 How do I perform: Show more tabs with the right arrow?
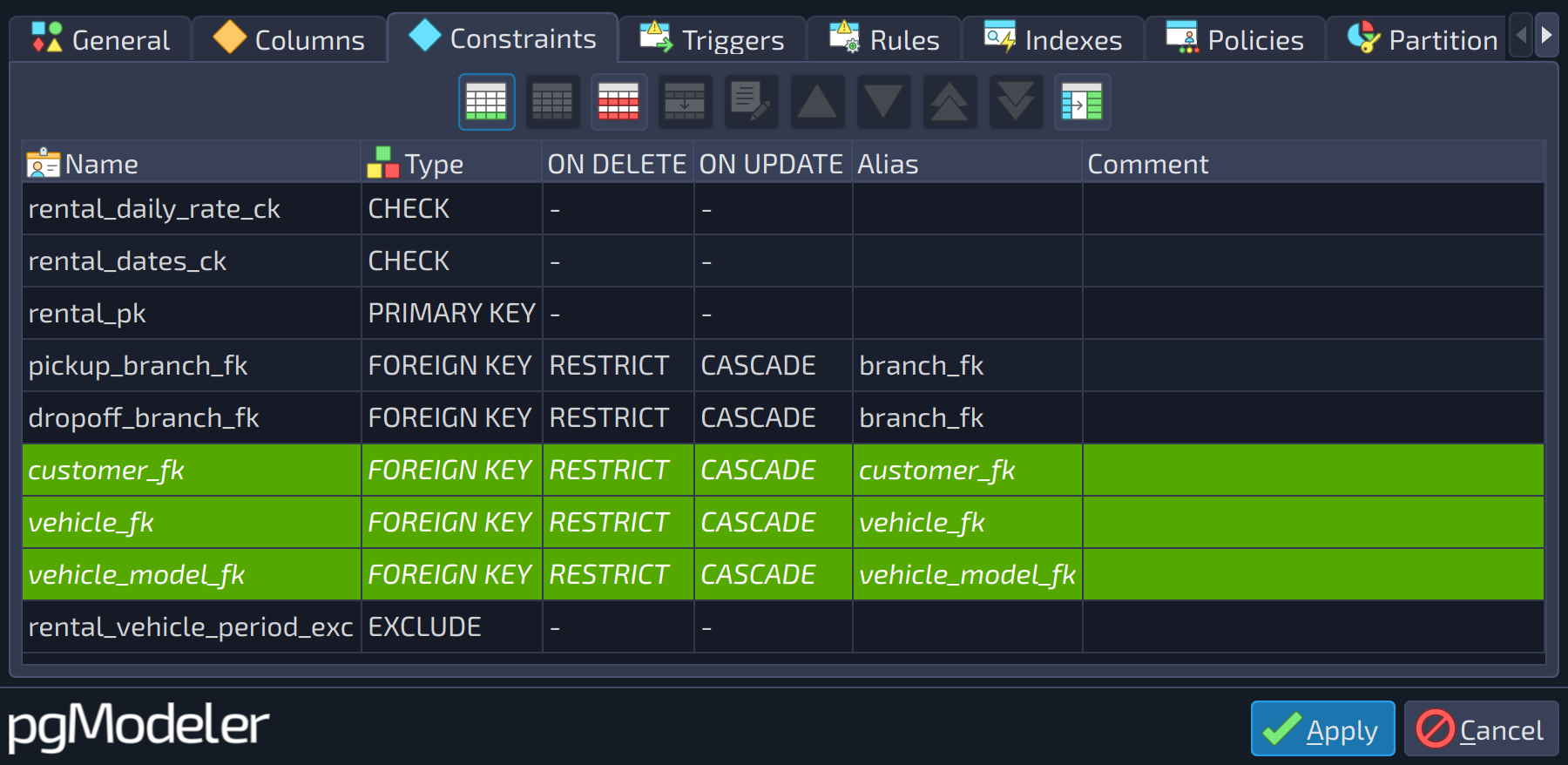tap(1546, 36)
